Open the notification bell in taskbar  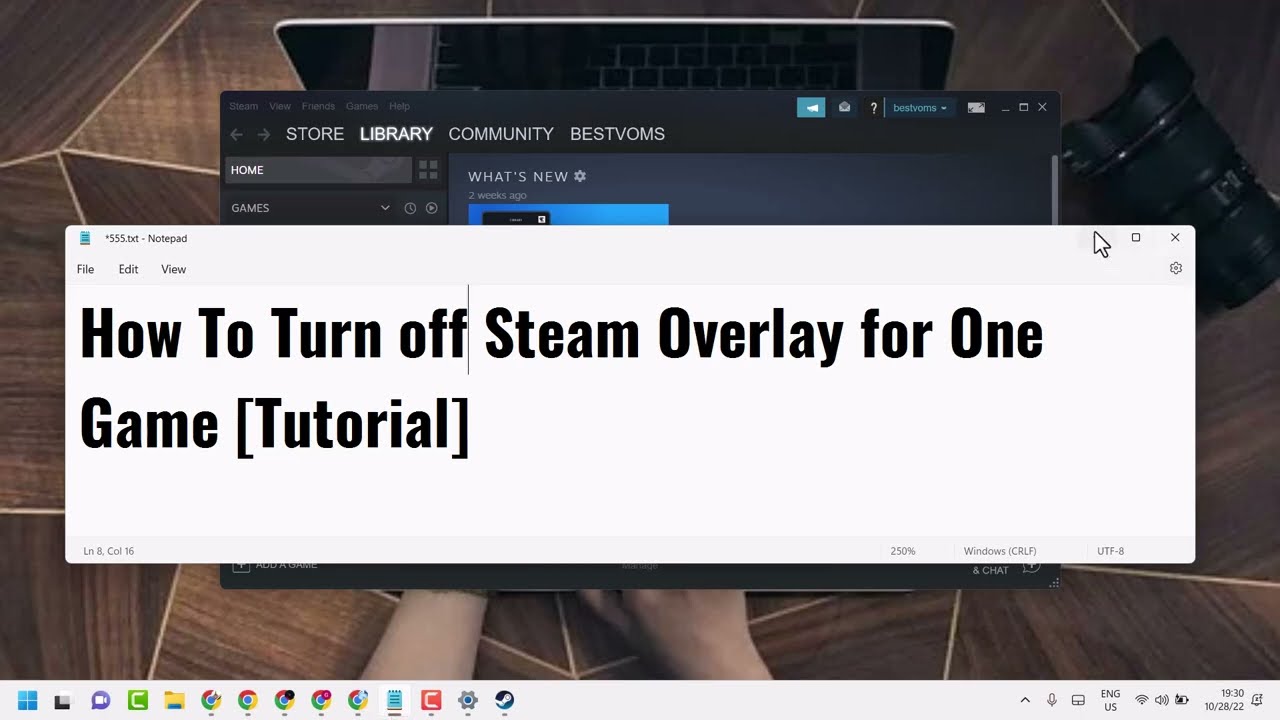click(1257, 701)
